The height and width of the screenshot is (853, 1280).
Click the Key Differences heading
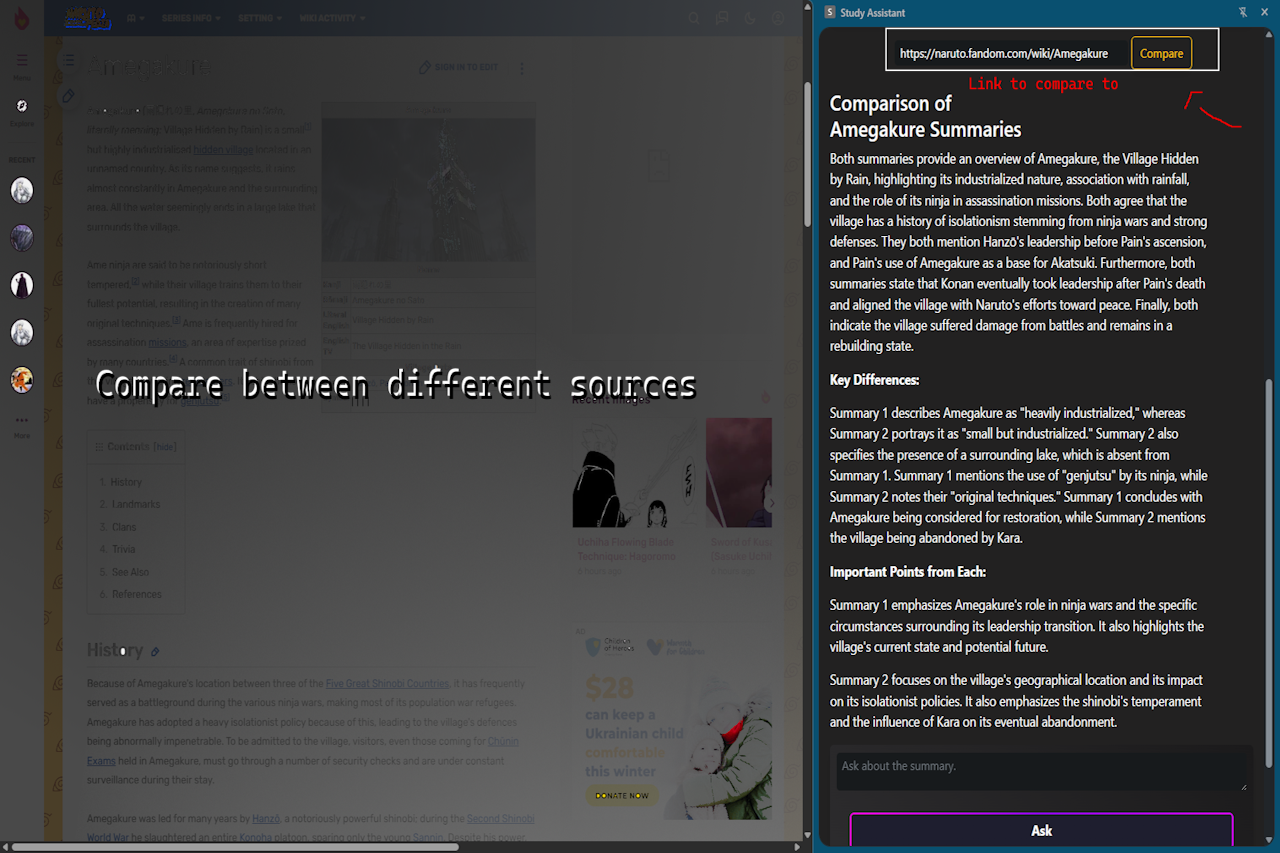click(x=874, y=380)
